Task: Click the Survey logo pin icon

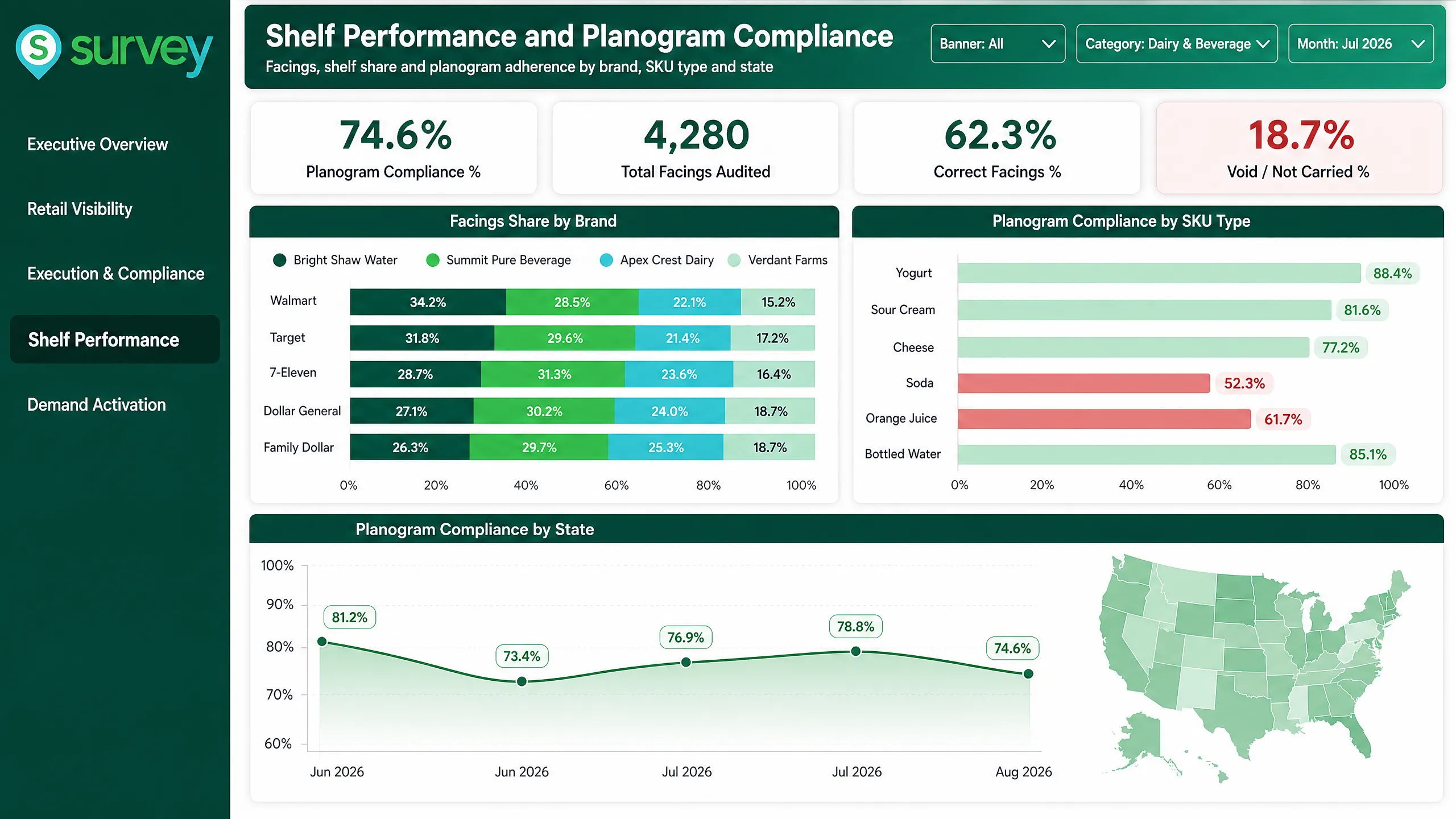Action: pyautogui.click(x=38, y=51)
